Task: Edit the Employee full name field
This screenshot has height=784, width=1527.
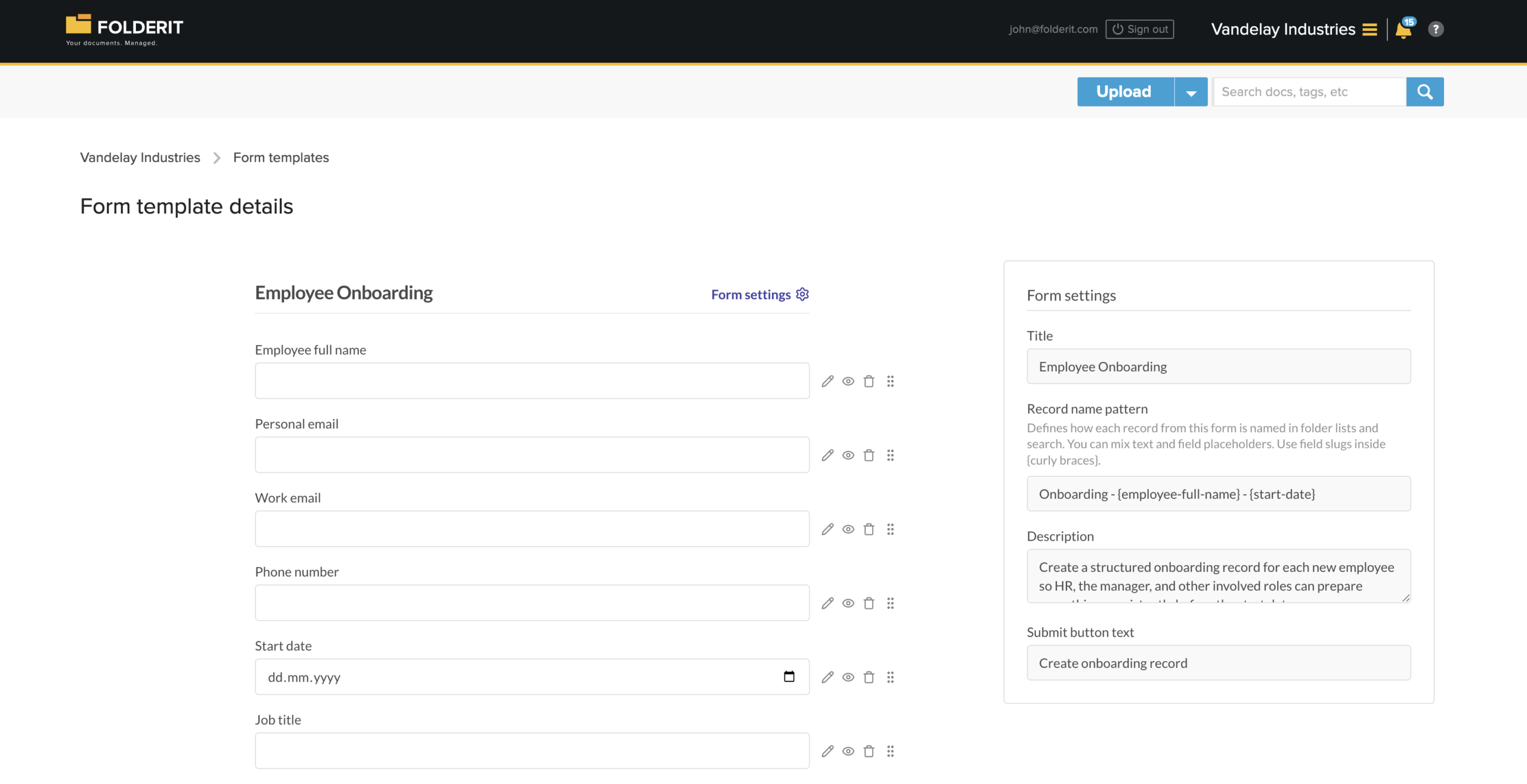Action: click(827, 381)
